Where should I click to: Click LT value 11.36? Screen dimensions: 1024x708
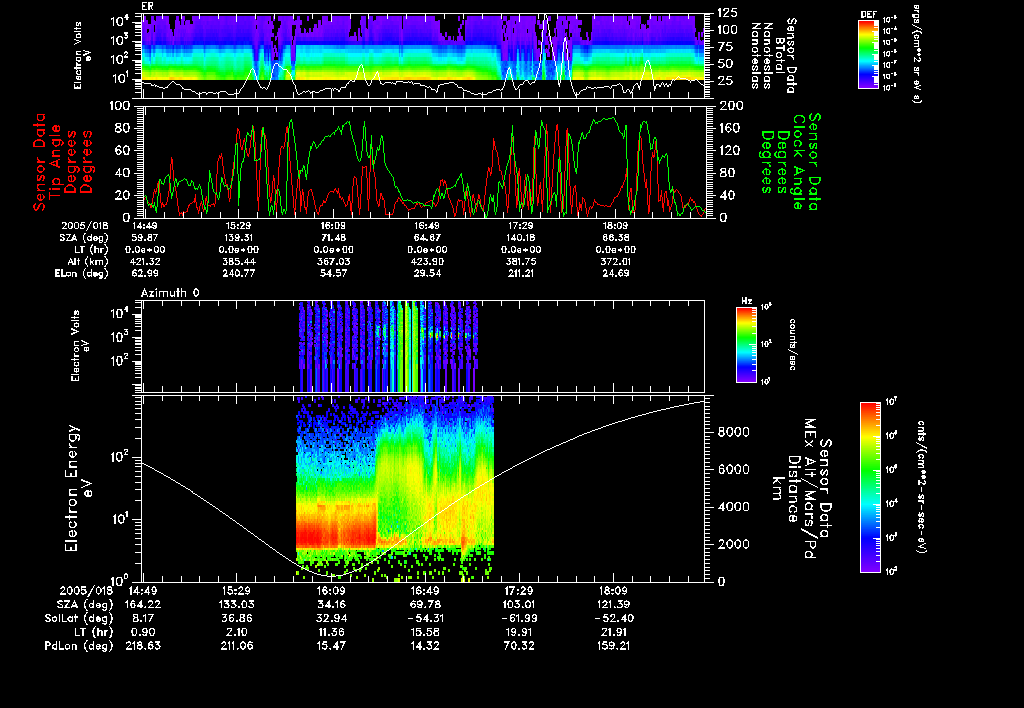click(x=331, y=632)
